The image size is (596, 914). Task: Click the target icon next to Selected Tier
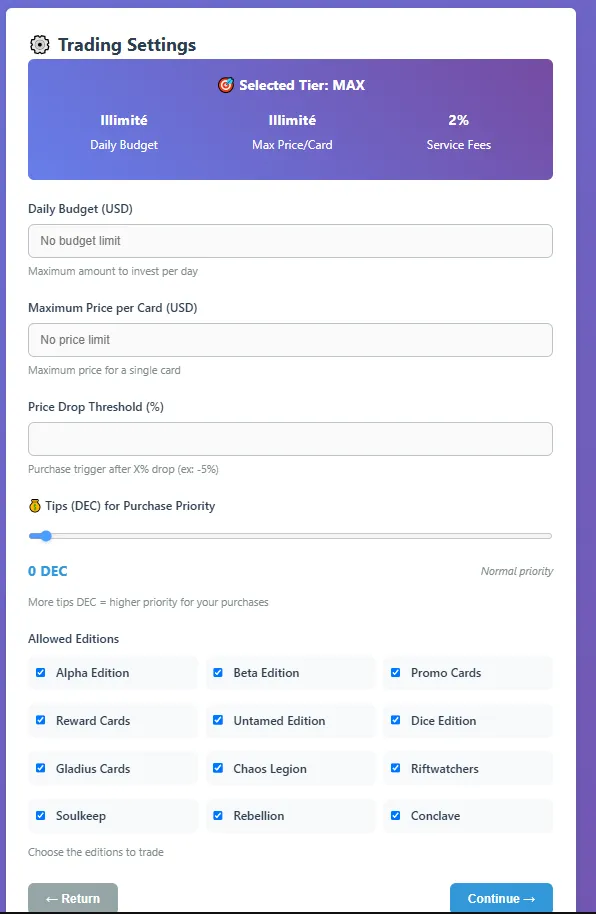pos(226,85)
